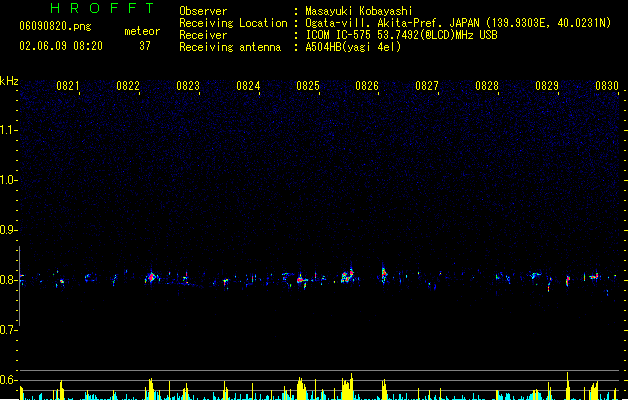Click the Receiver ICOM IC-575 line

(401, 35)
